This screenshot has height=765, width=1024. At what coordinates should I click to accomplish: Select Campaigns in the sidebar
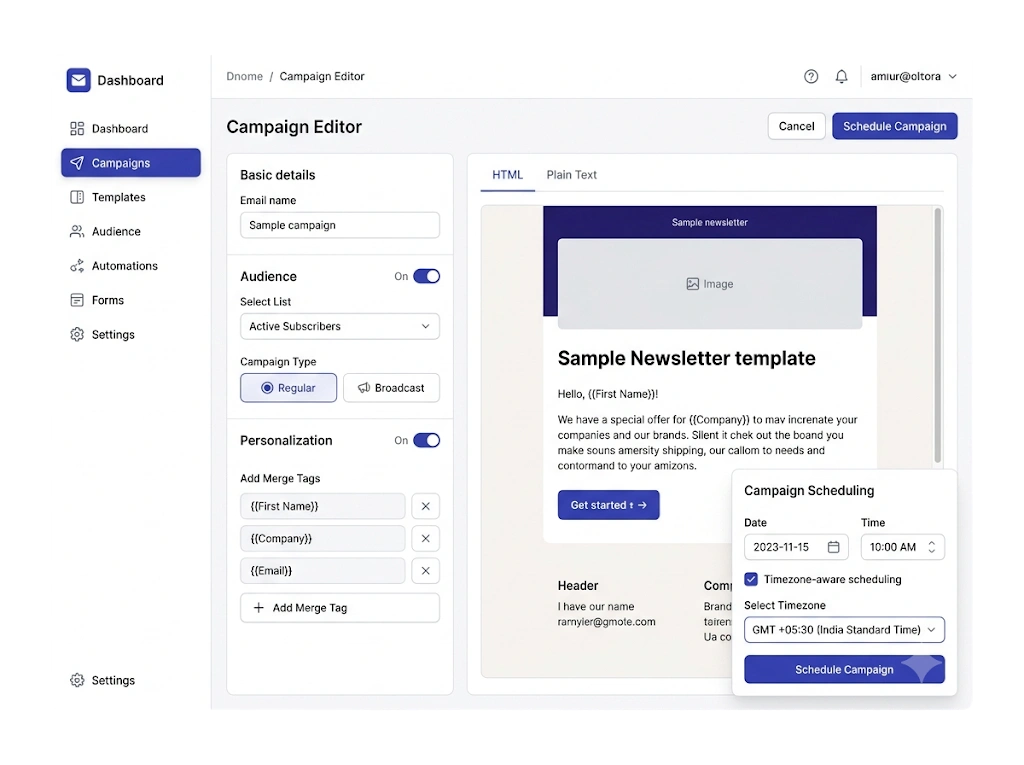131,163
